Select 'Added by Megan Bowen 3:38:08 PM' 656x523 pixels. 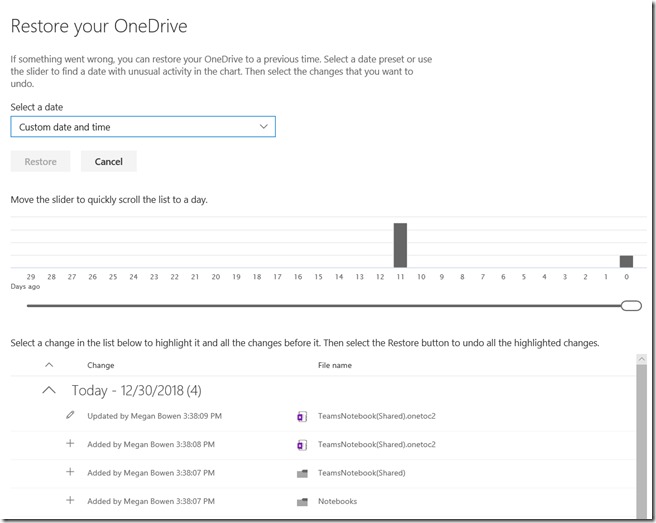point(151,444)
